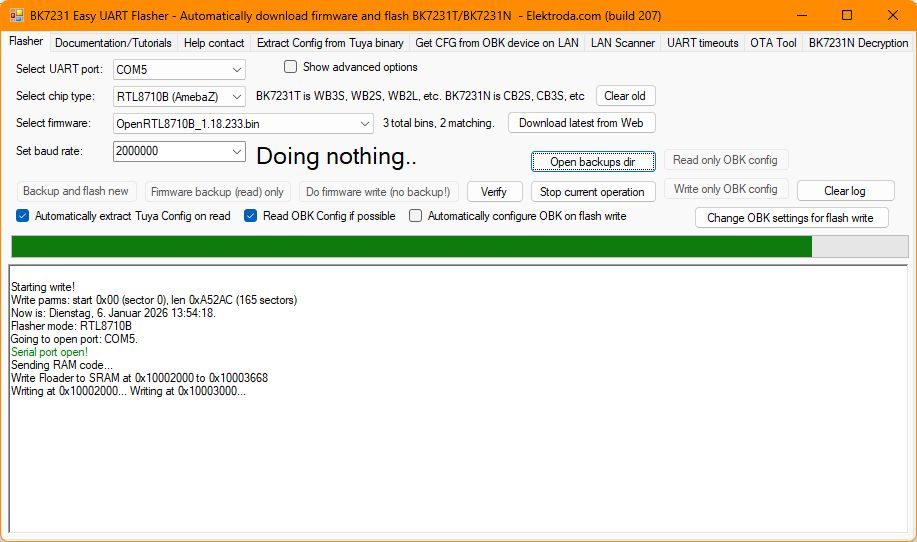The width and height of the screenshot is (917, 542).
Task: Open the Help contact tab
Action: coord(213,43)
